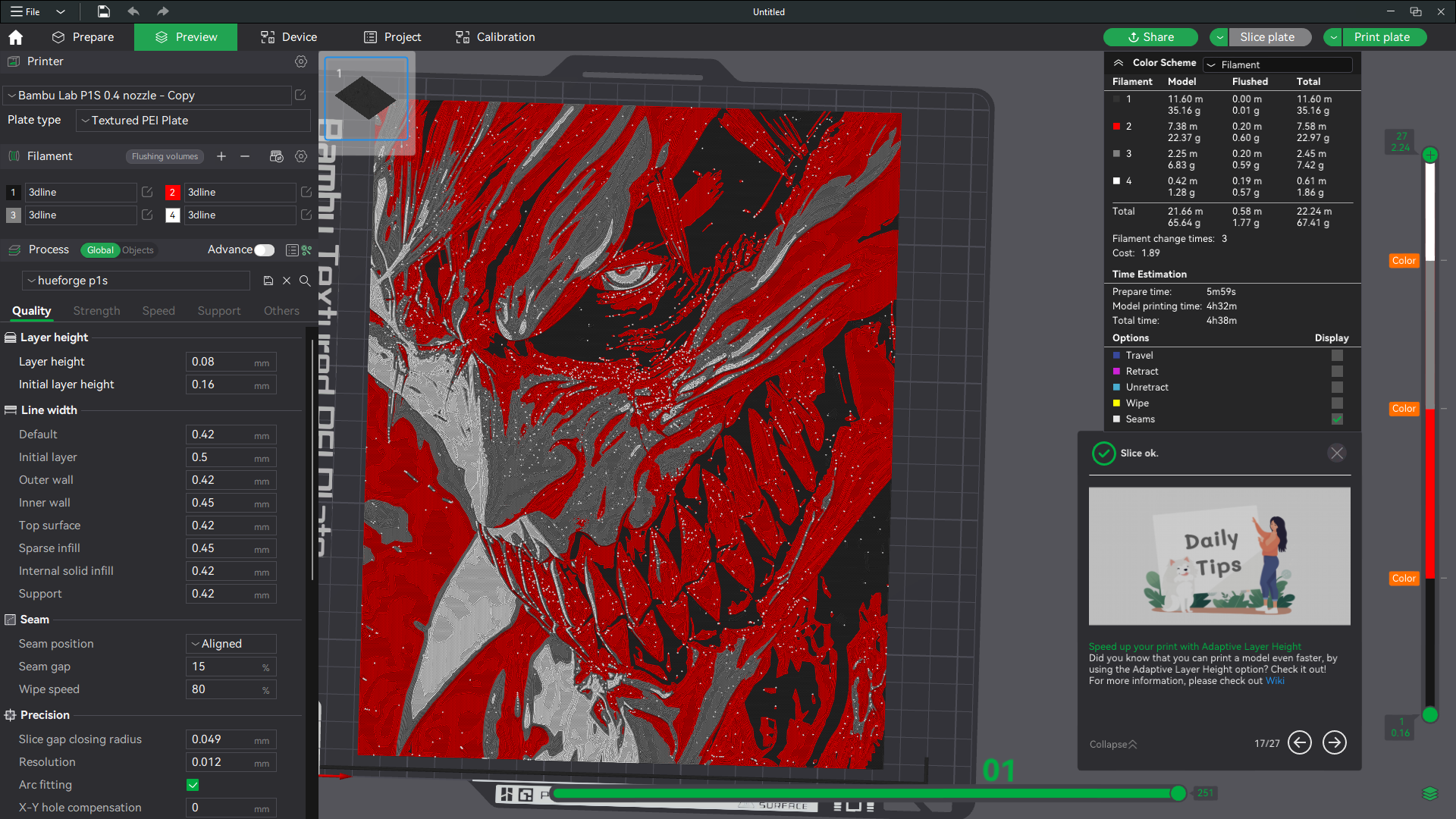This screenshot has height=819, width=1456.
Task: Open filament 2 3dline dropdown
Action: pyautogui.click(x=240, y=192)
